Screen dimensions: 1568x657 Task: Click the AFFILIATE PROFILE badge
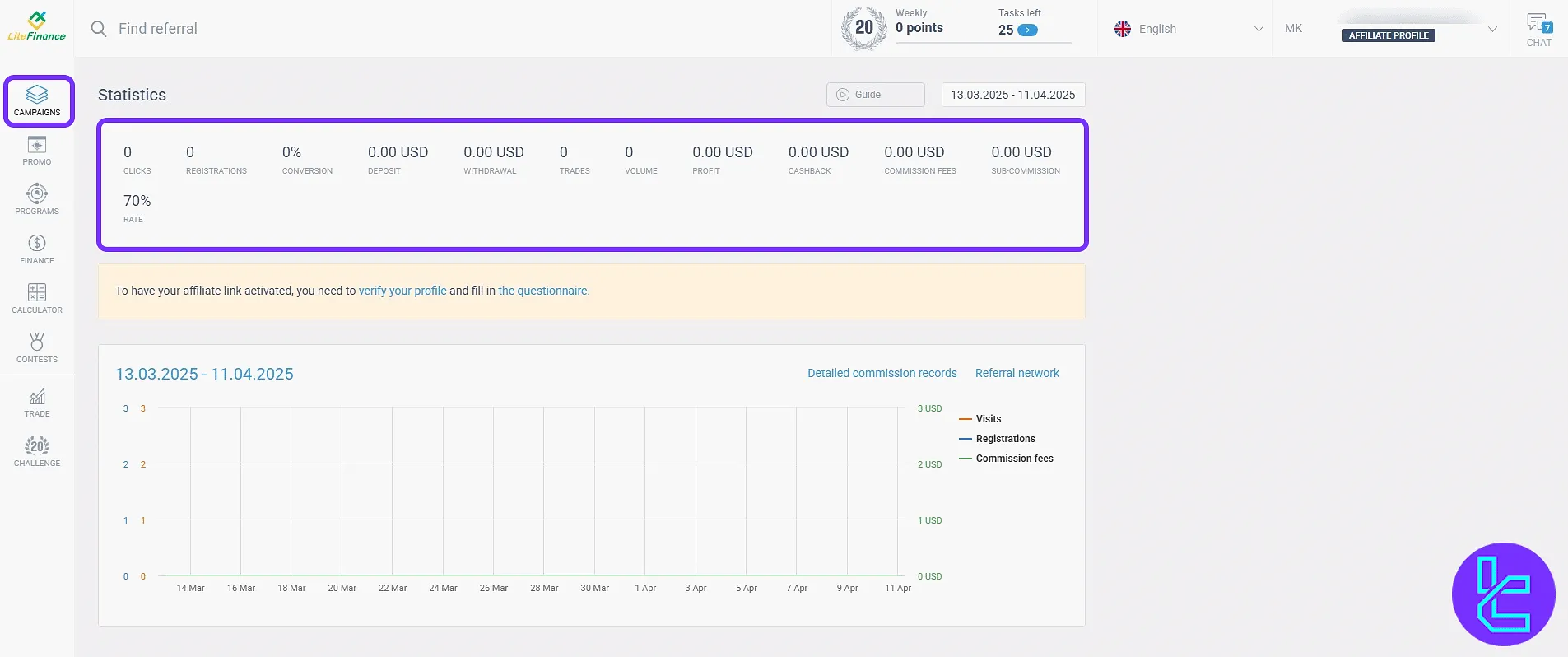point(1389,35)
